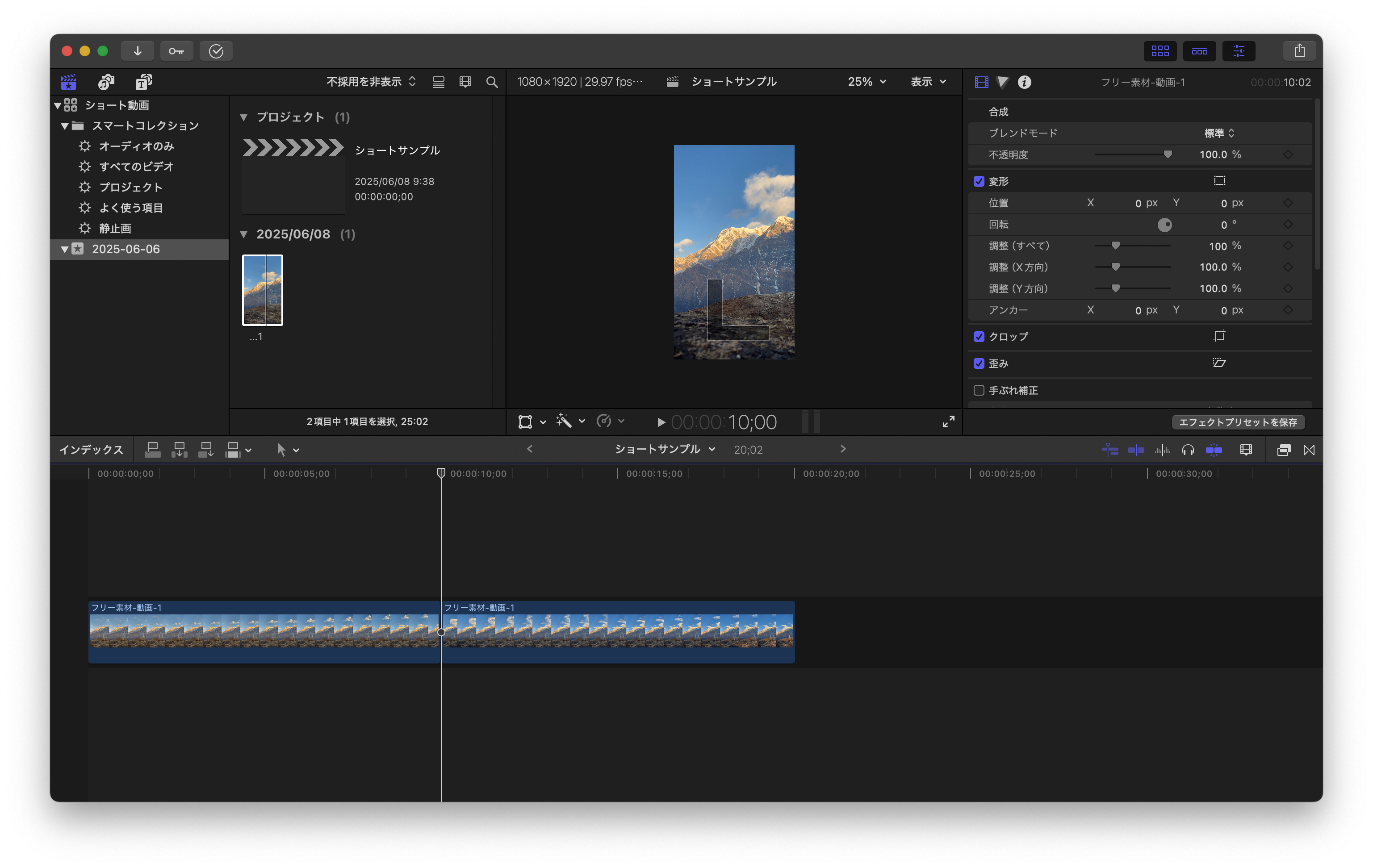Uncheck the 変形 transform checkbox
Viewport: 1373px width, 868px height.
pyautogui.click(x=979, y=181)
